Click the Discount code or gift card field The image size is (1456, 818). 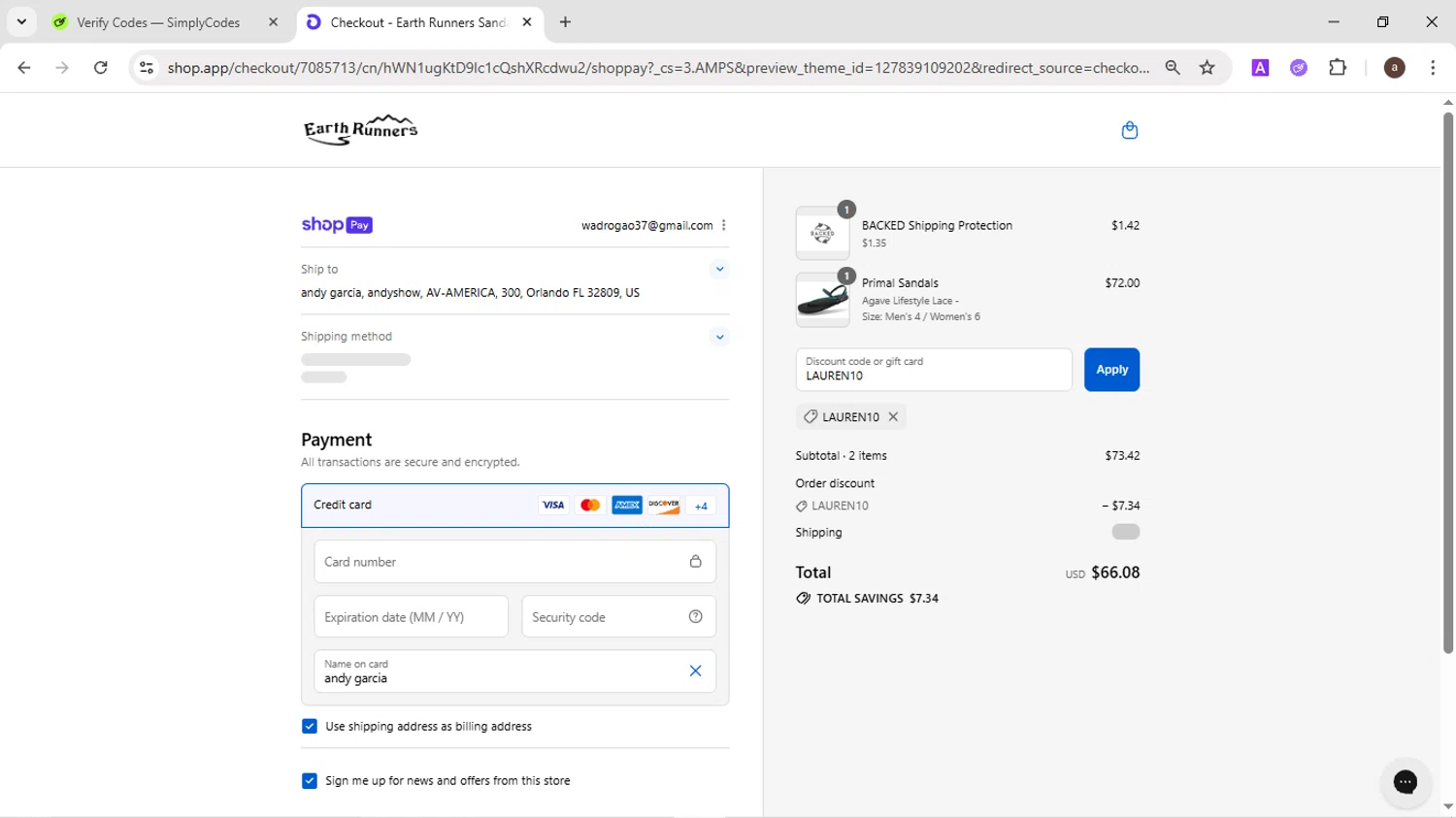point(934,370)
